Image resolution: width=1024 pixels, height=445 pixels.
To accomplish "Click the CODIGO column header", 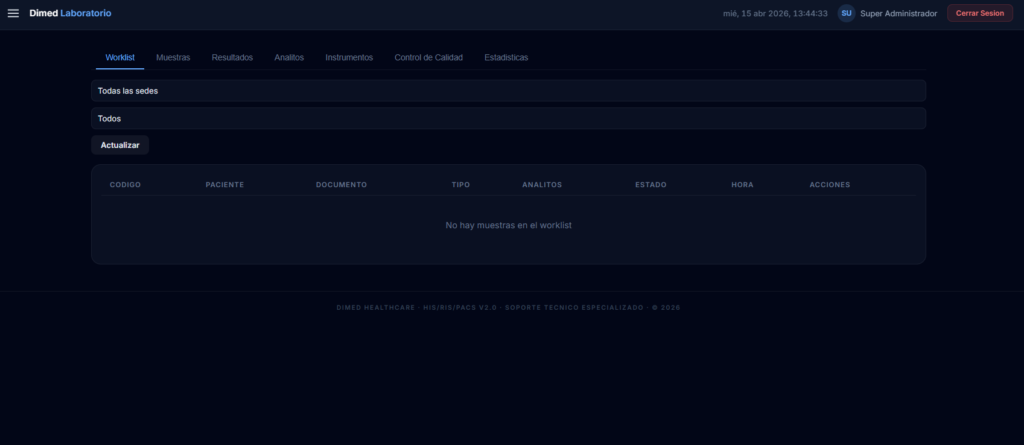I will [x=125, y=185].
